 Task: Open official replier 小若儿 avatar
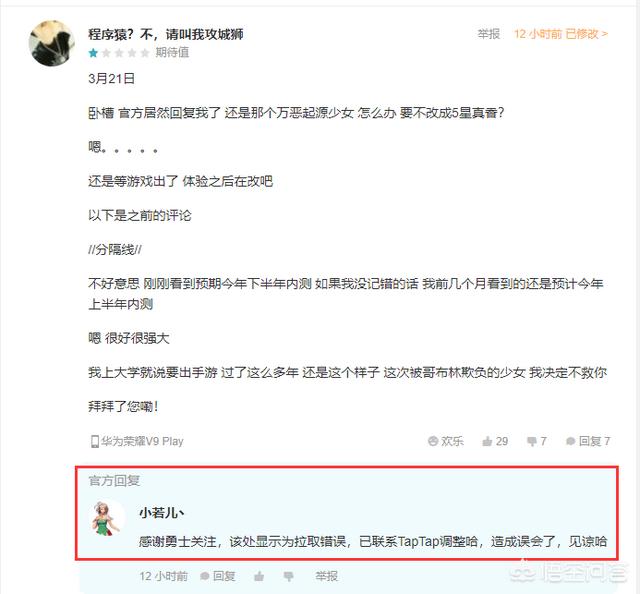tap(107, 518)
